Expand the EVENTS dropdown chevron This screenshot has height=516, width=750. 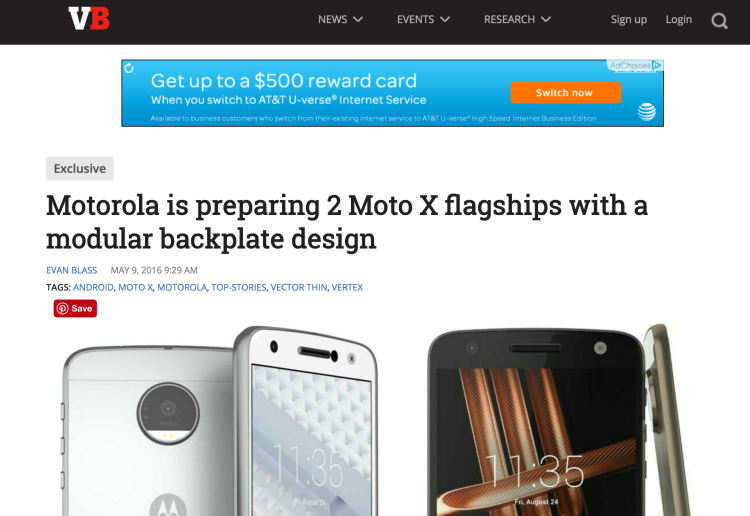tap(445, 19)
